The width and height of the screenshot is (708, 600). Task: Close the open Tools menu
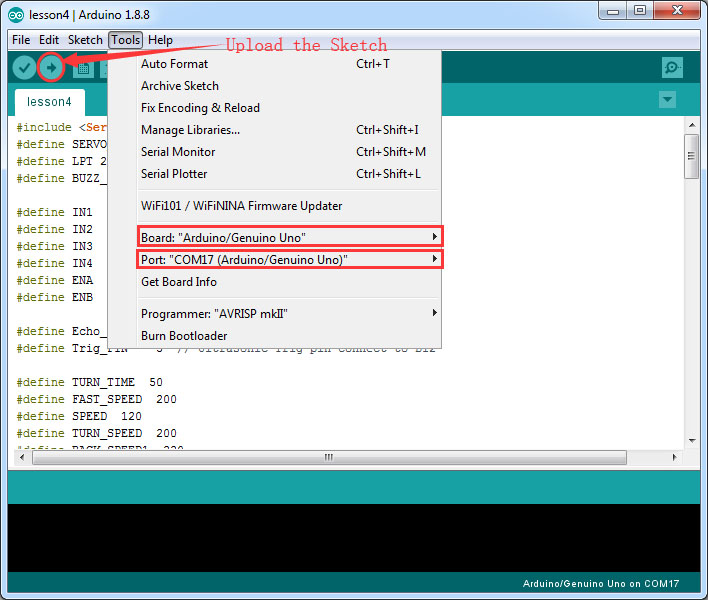[x=126, y=40]
